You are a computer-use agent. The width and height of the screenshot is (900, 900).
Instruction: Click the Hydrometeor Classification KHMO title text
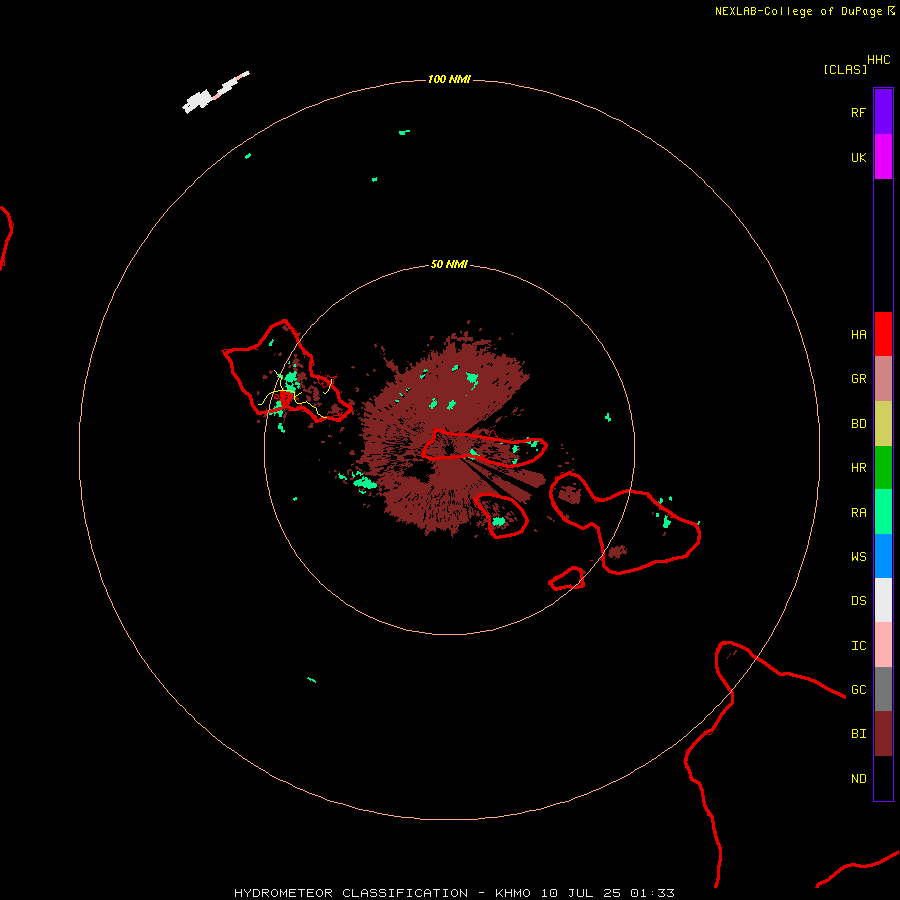(x=454, y=893)
